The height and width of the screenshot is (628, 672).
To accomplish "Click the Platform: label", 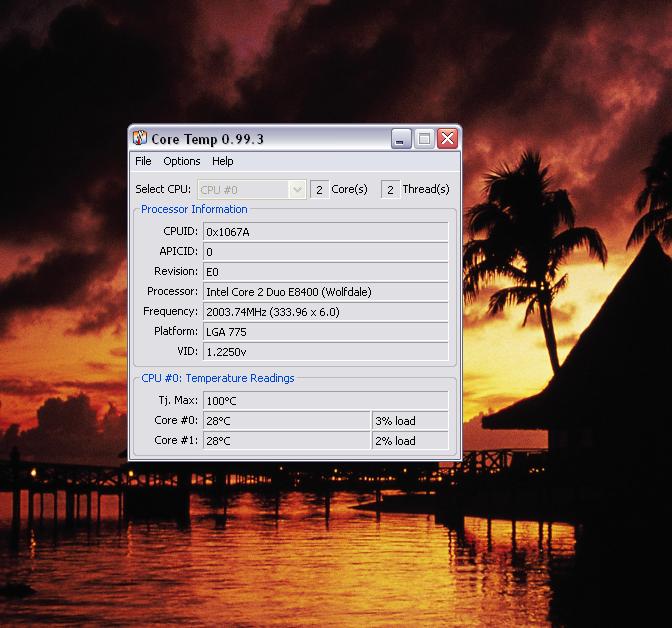I will pos(176,331).
